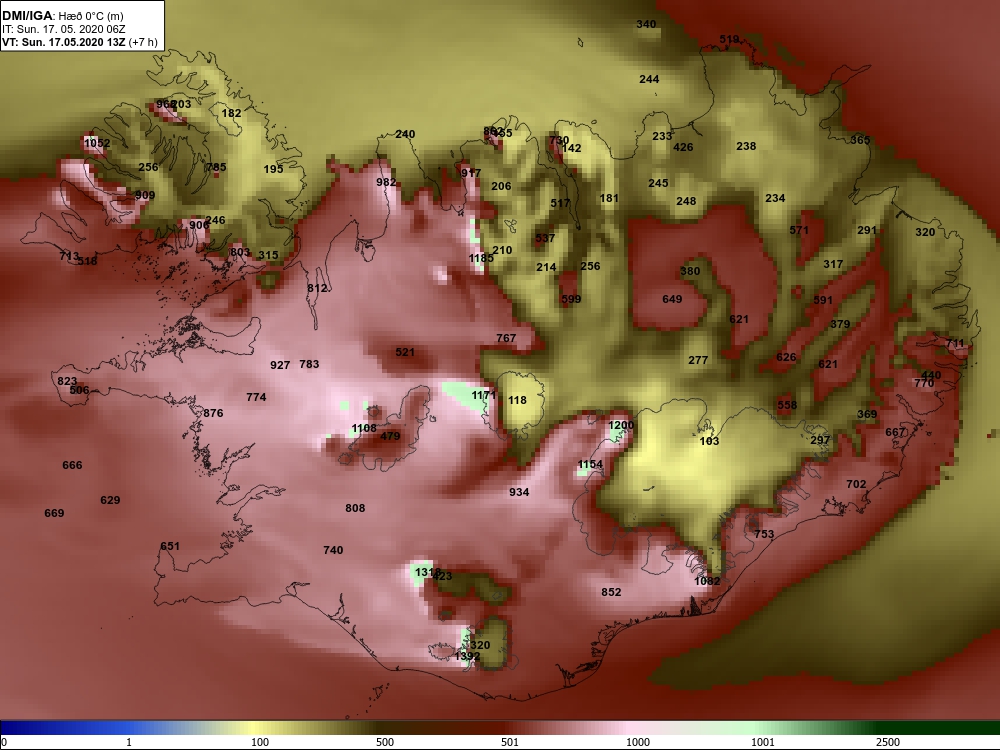The image size is (1000, 750).
Task: Click the map value '808'
Action: (355, 508)
